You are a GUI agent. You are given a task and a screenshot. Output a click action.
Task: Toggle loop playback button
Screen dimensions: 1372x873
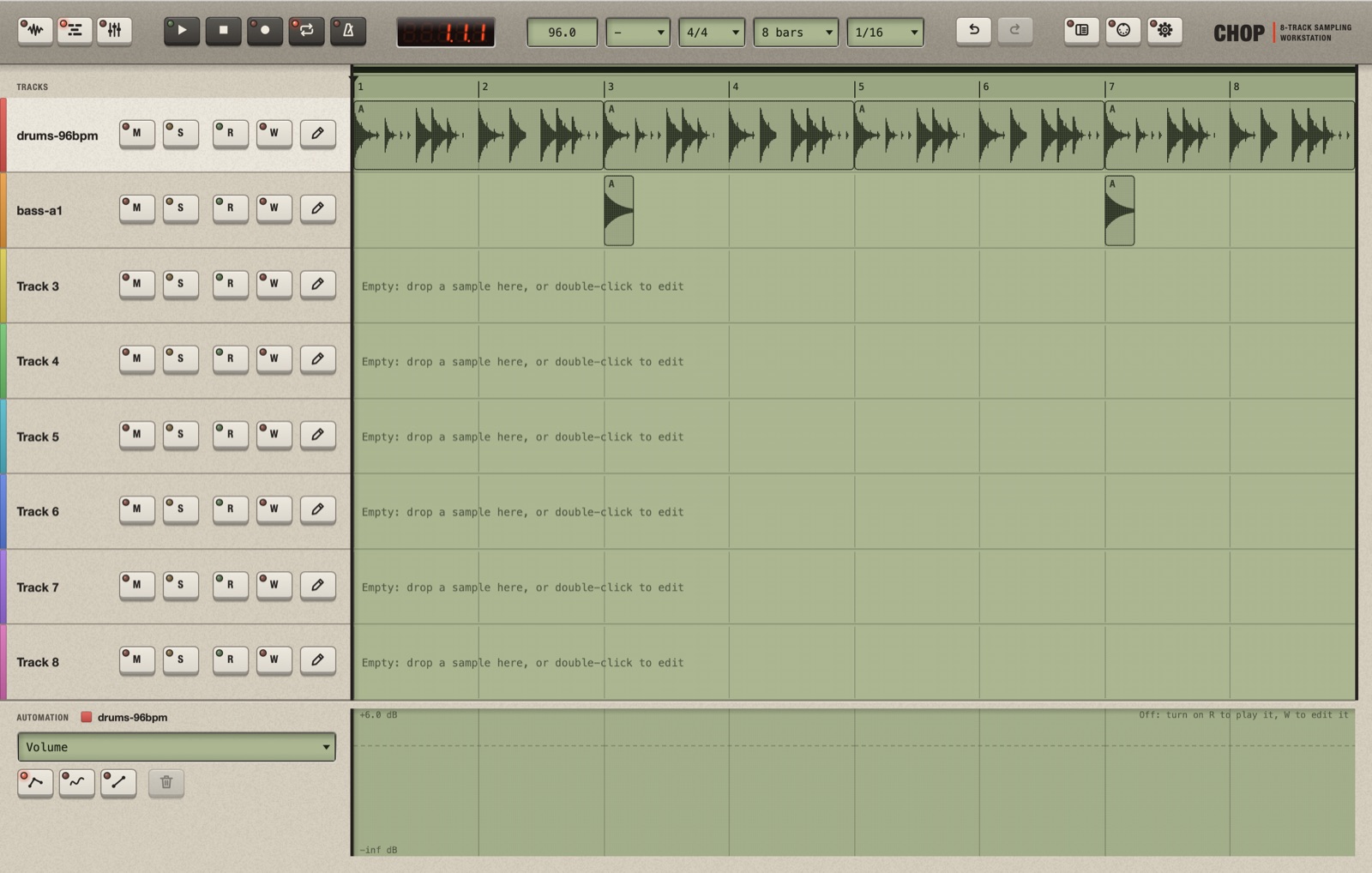click(x=306, y=31)
